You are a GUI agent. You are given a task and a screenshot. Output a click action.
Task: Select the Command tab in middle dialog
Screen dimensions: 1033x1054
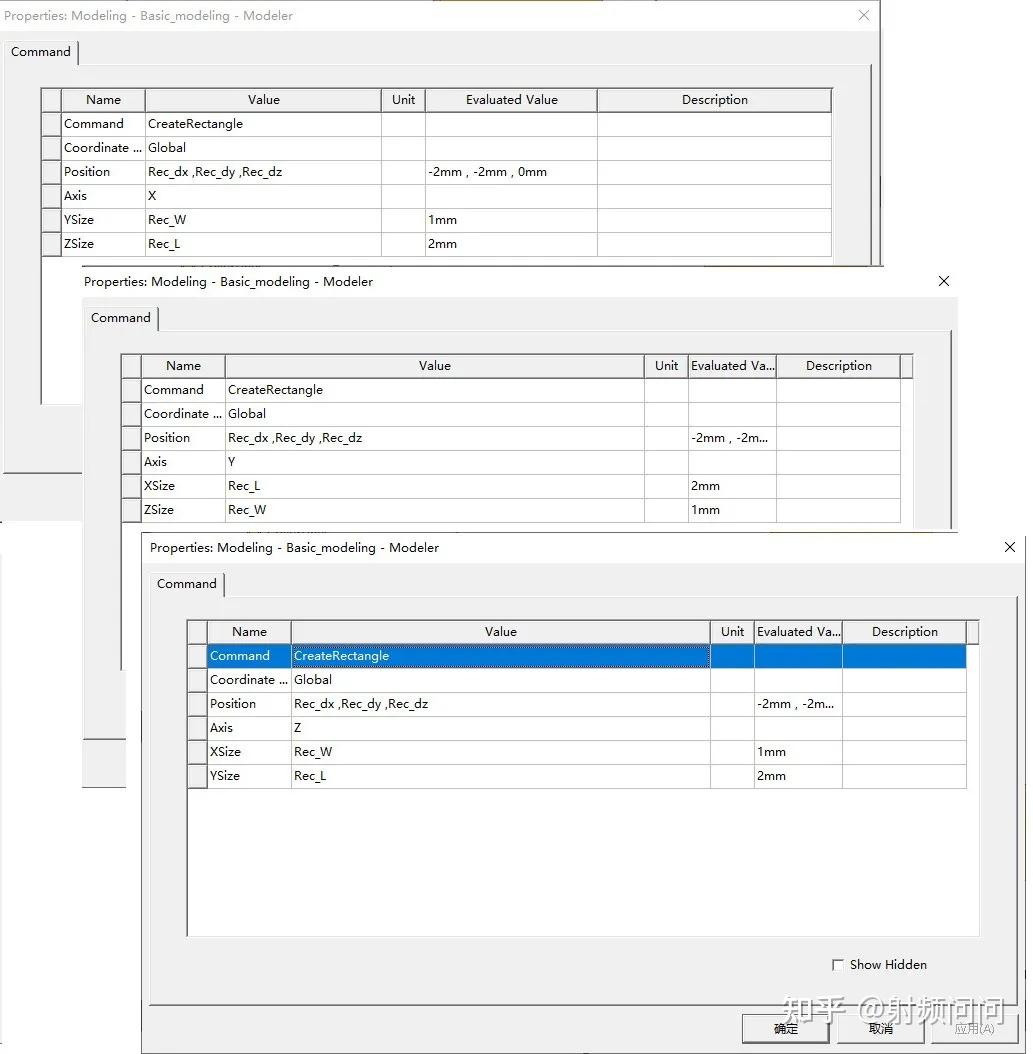[x=121, y=317]
